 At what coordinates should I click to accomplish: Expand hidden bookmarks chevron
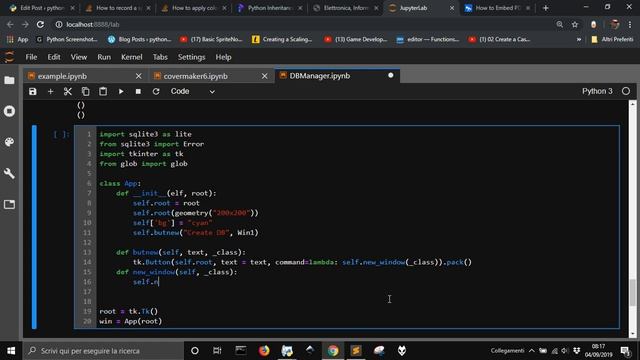(579, 40)
